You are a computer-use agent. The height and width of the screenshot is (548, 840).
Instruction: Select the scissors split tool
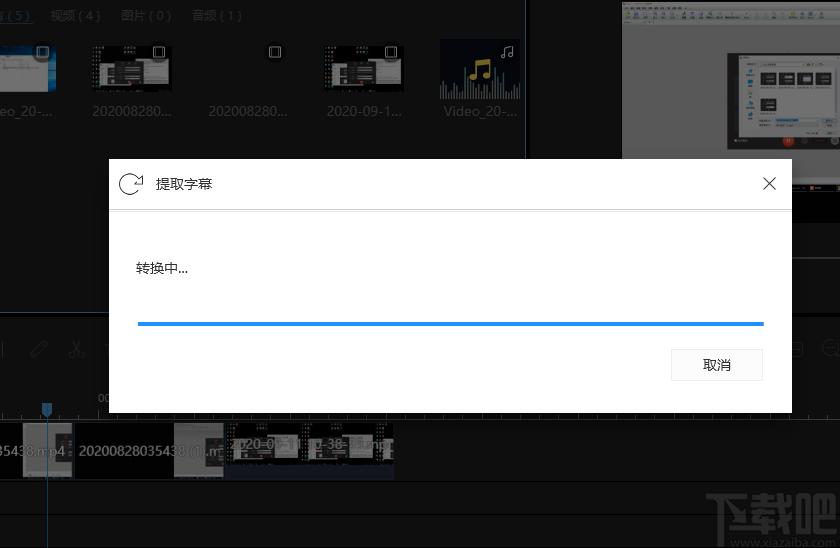pyautogui.click(x=75, y=349)
